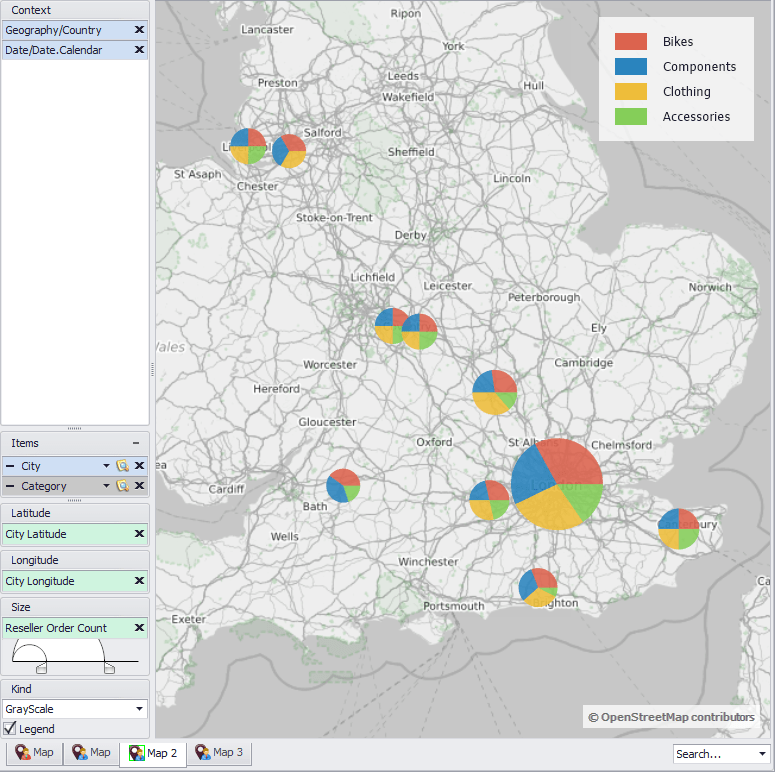The height and width of the screenshot is (772, 775).
Task: Open the Category dropdown arrow
Action: [x=106, y=486]
